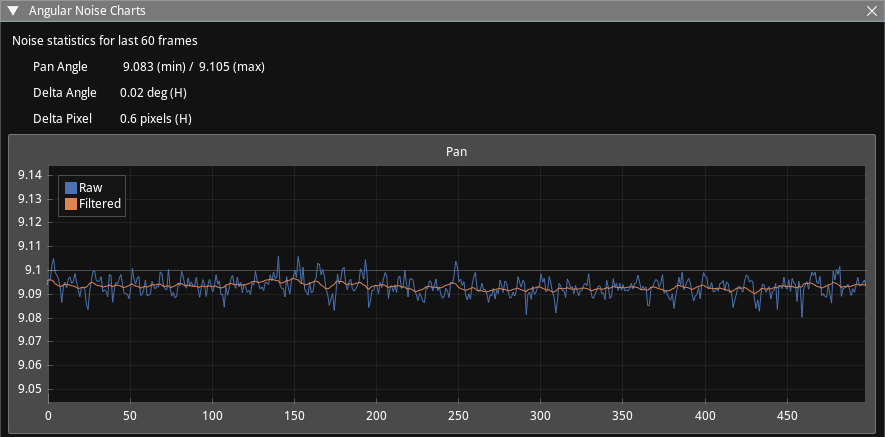Image resolution: width=885 pixels, height=437 pixels.
Task: Toggle the blue Raw legend swatch
Action: (71, 188)
